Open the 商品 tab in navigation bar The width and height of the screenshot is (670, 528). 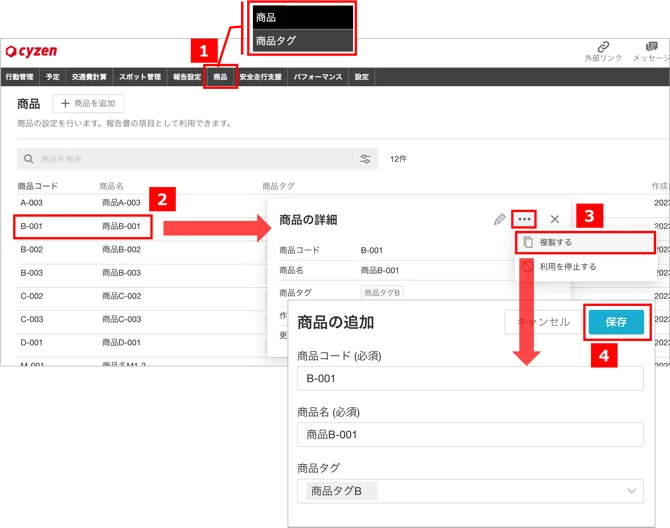[x=220, y=77]
